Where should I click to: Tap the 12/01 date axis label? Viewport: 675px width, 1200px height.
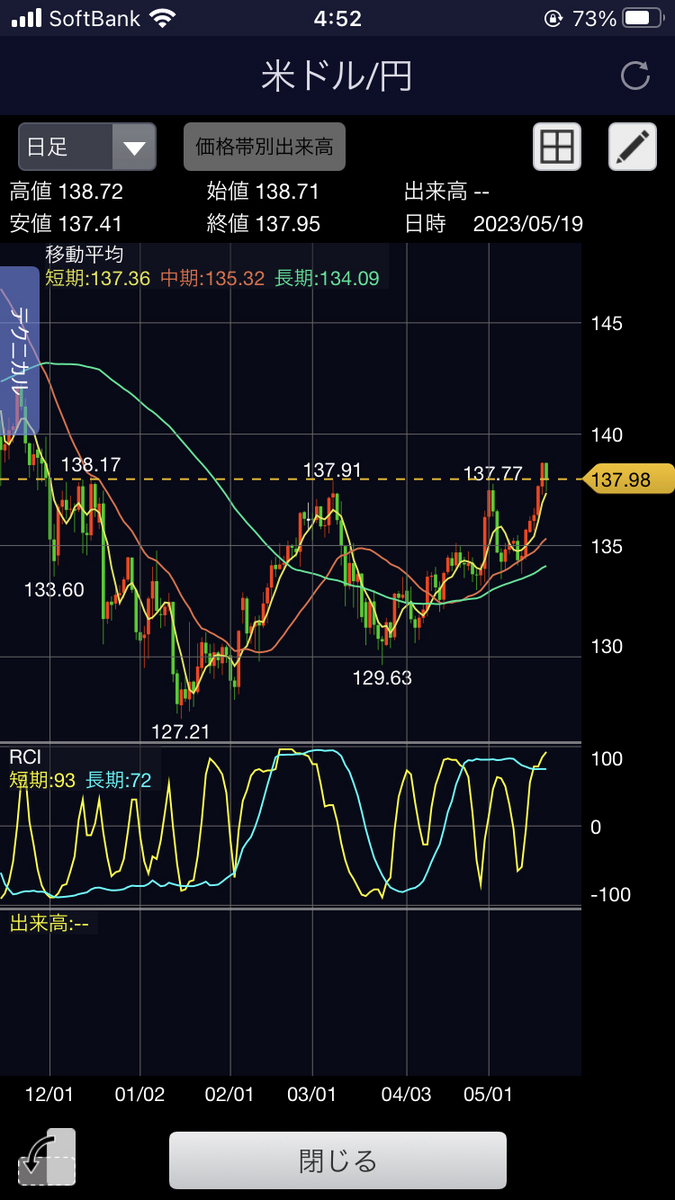point(48,1094)
